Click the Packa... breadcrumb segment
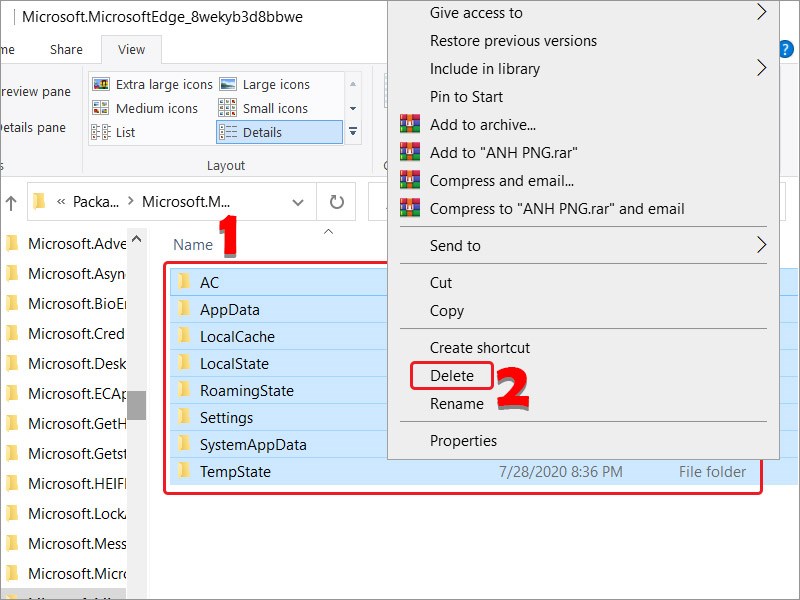800x600 pixels. 96,202
